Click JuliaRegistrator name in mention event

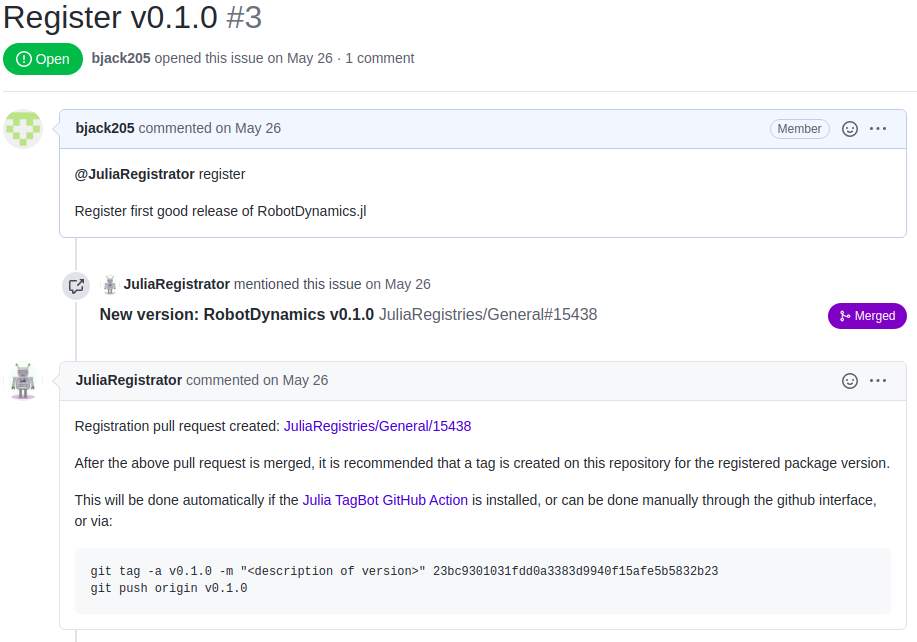[177, 284]
